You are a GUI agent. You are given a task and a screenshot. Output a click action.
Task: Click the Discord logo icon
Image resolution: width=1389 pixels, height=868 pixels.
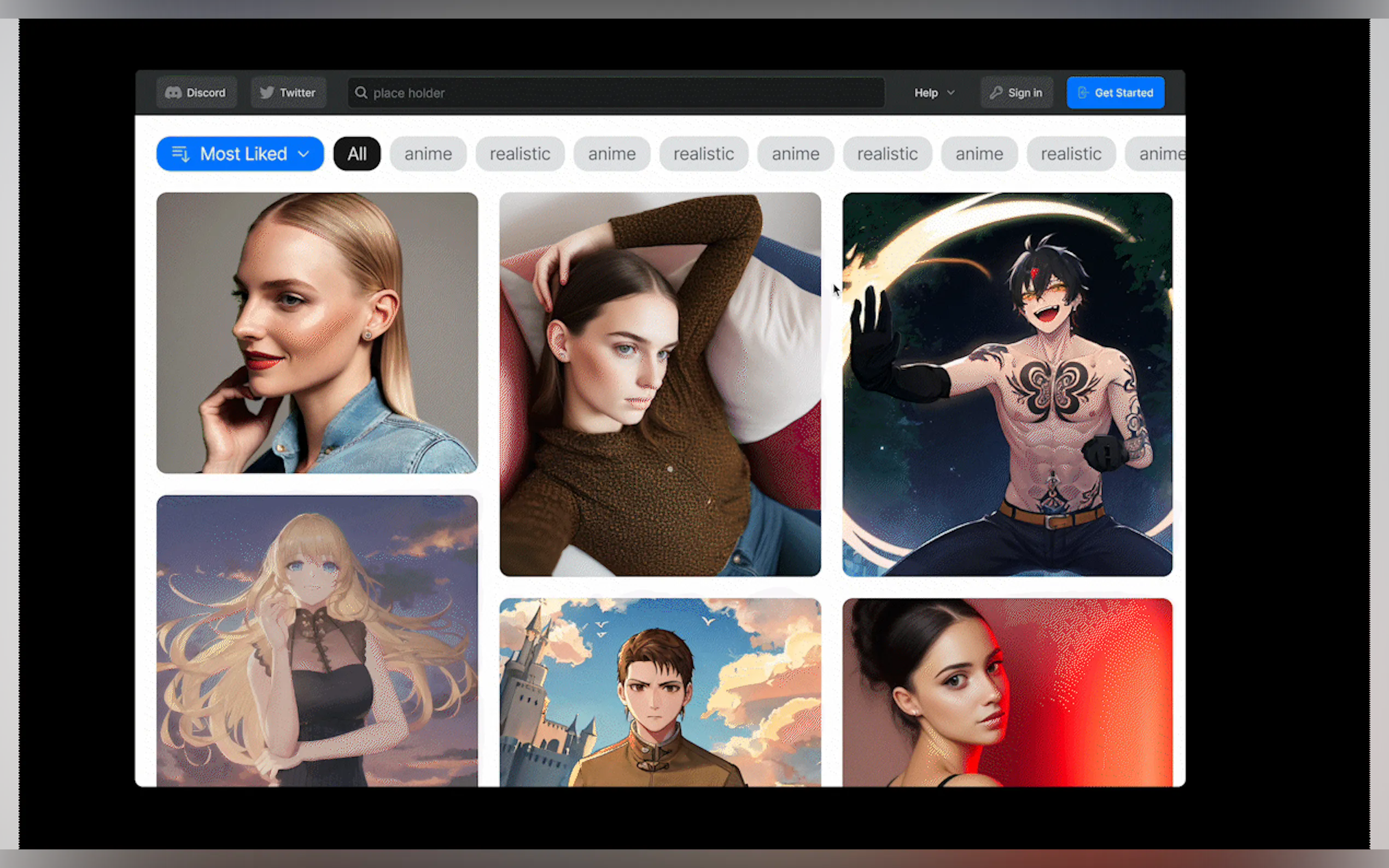pyautogui.click(x=173, y=93)
